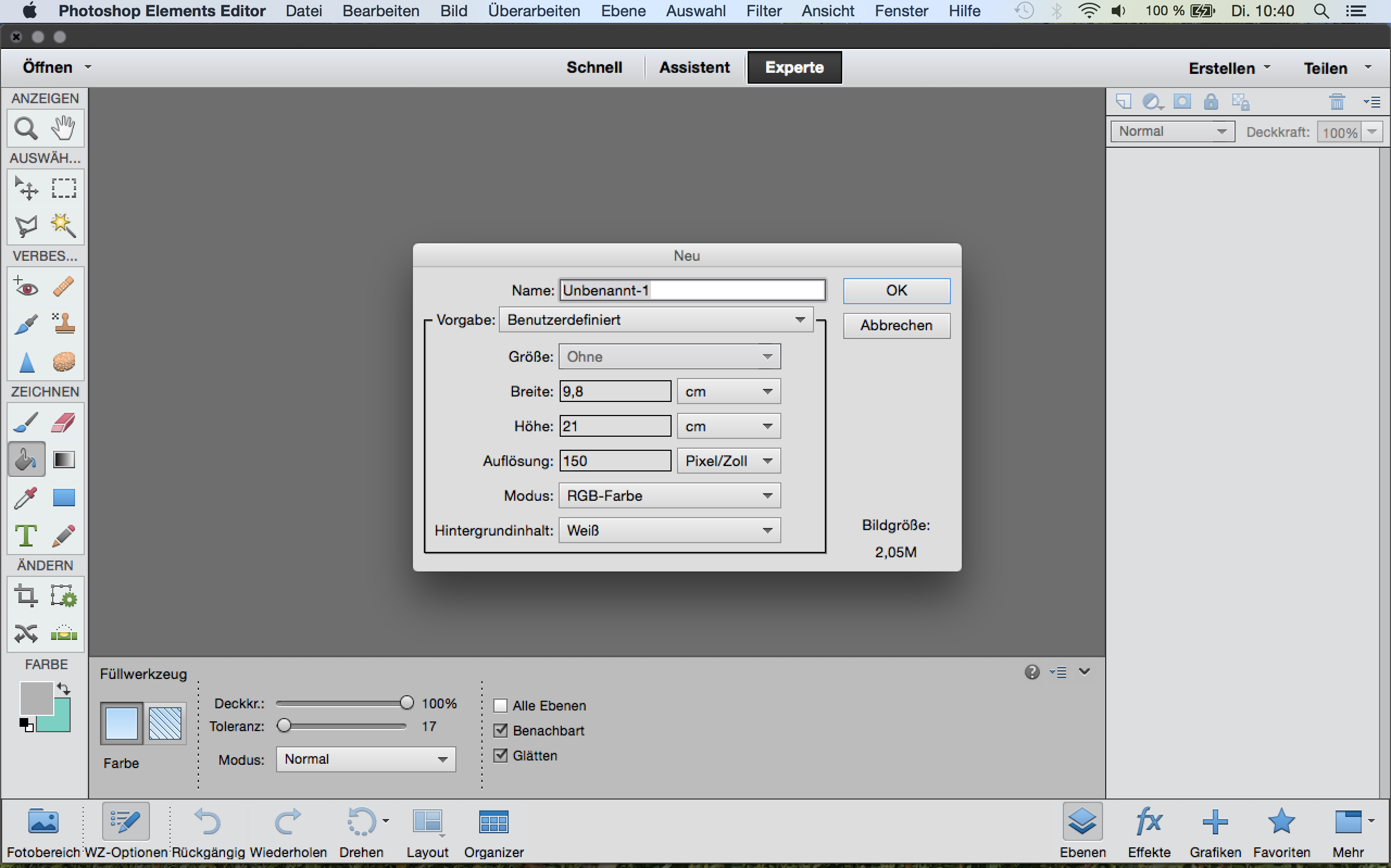Screen dimensions: 1391x868
Task: Confirm the Neu dialog with OK
Action: coord(896,291)
